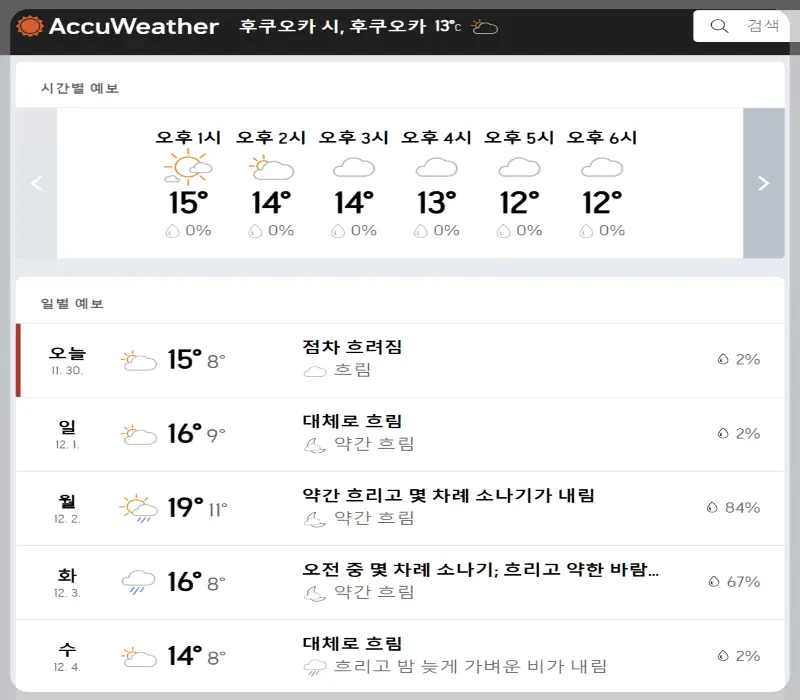This screenshot has height=700, width=800.
Task: Select the 오후 5시 cloud icon
Action: point(519,167)
